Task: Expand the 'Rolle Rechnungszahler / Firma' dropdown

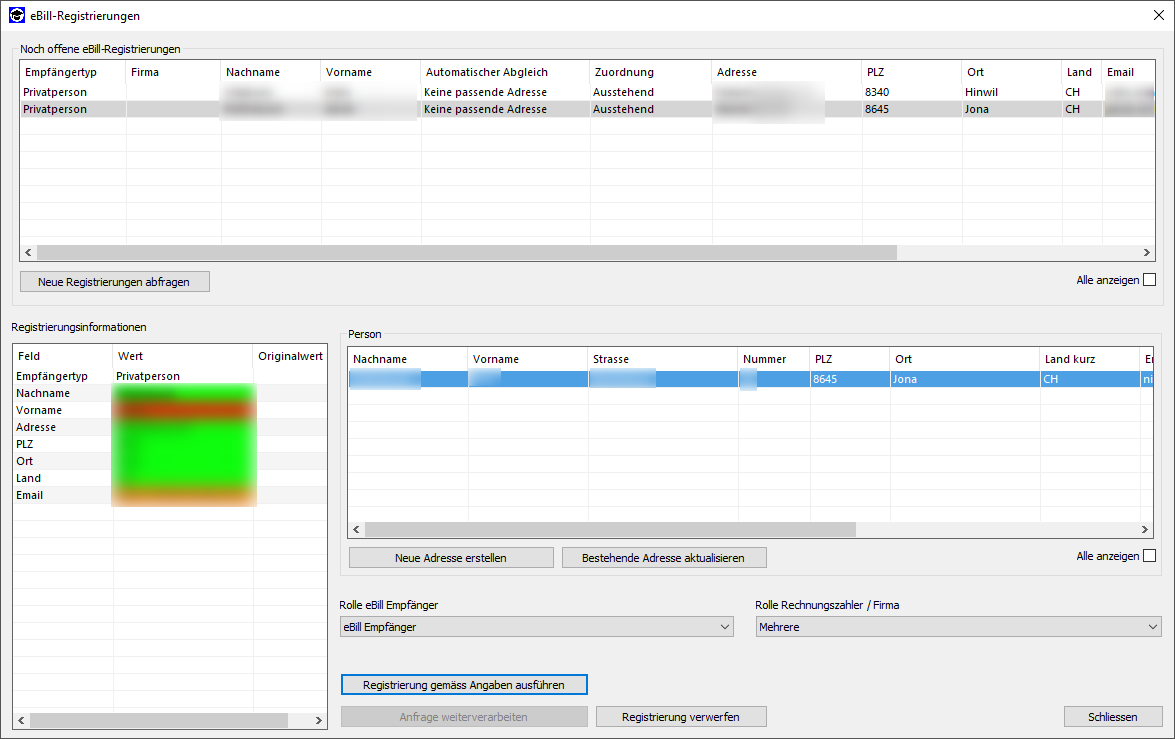Action: [x=958, y=627]
